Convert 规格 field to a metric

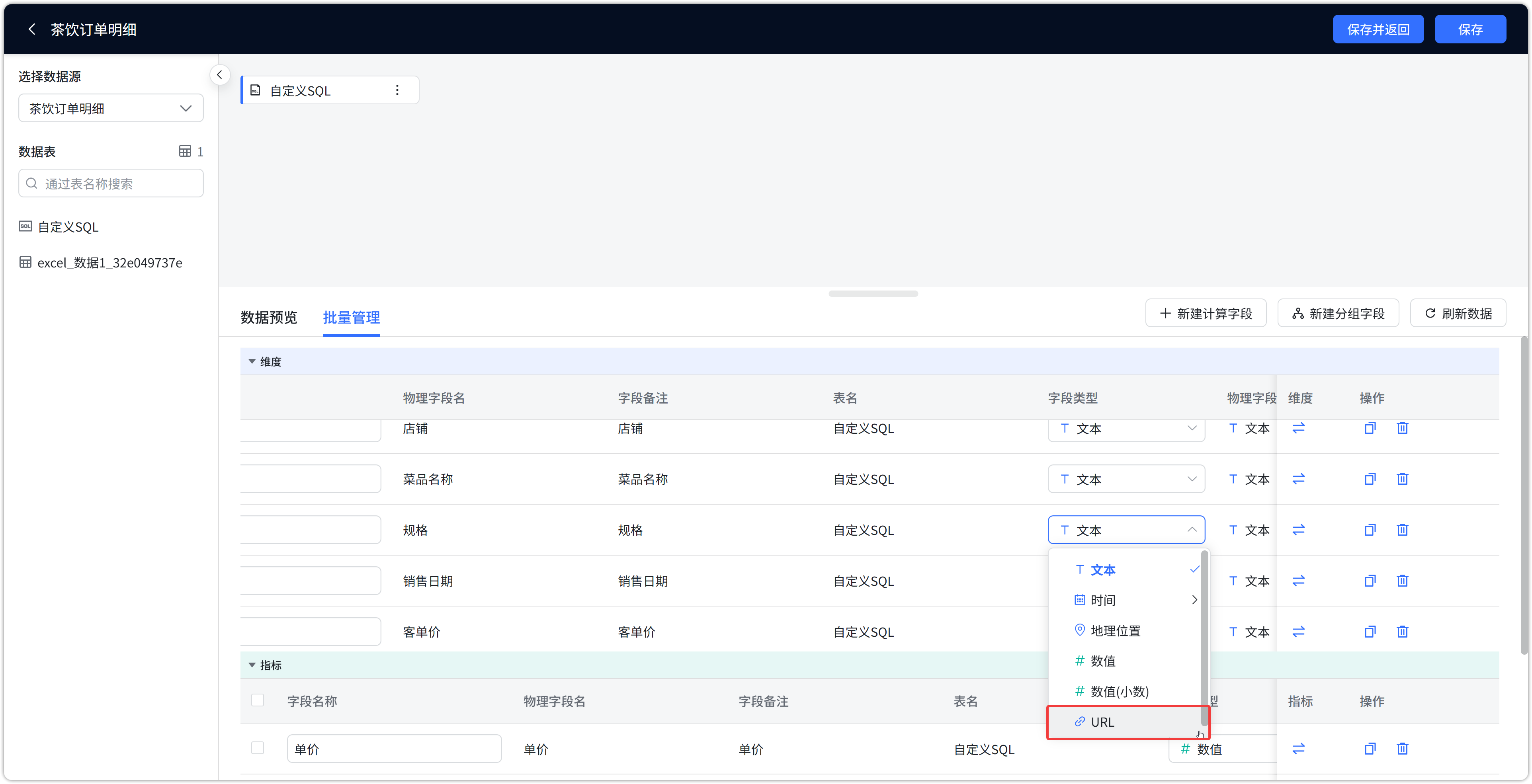[1298, 530]
